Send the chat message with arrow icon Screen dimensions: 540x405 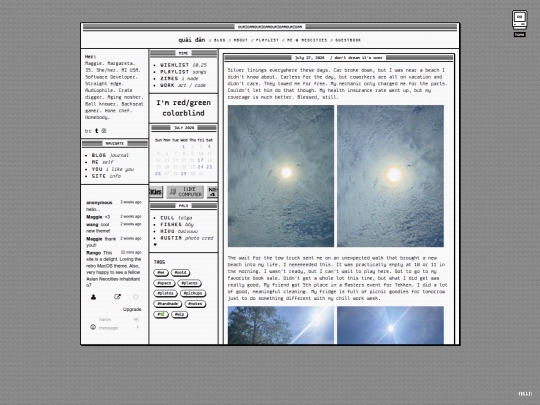coord(137,327)
